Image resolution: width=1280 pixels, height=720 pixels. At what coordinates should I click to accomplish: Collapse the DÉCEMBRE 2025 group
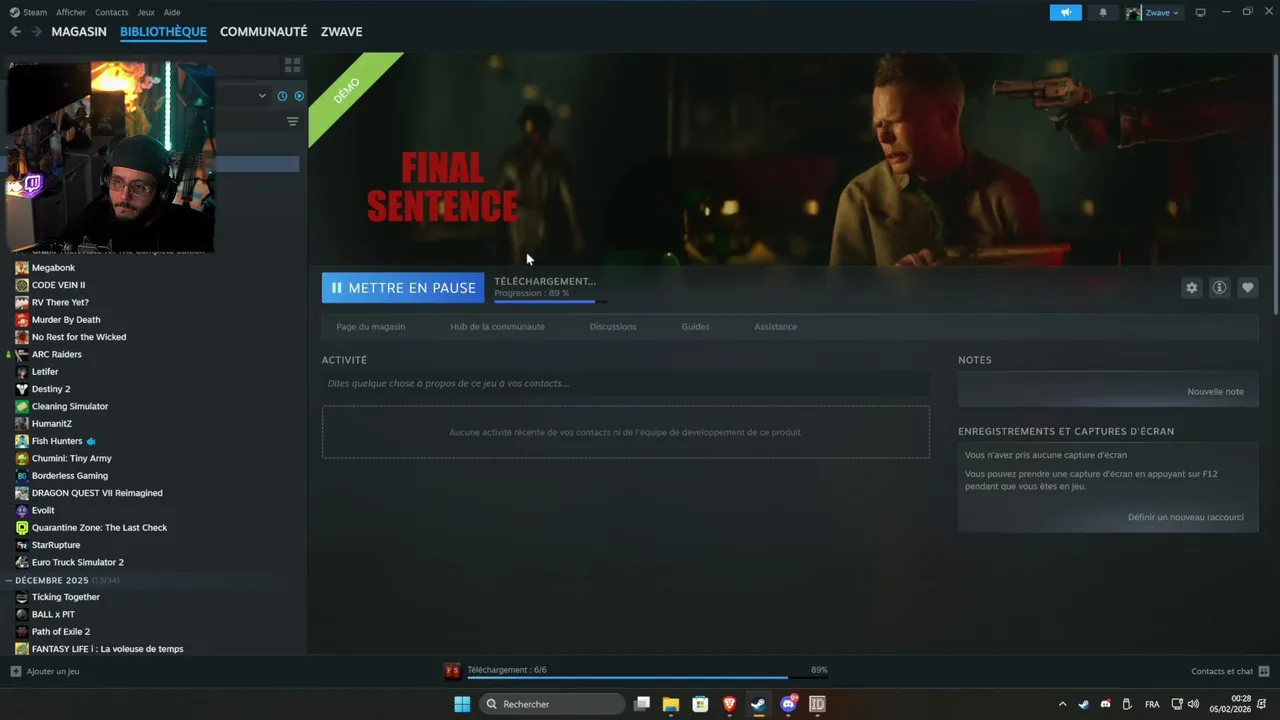[9, 580]
